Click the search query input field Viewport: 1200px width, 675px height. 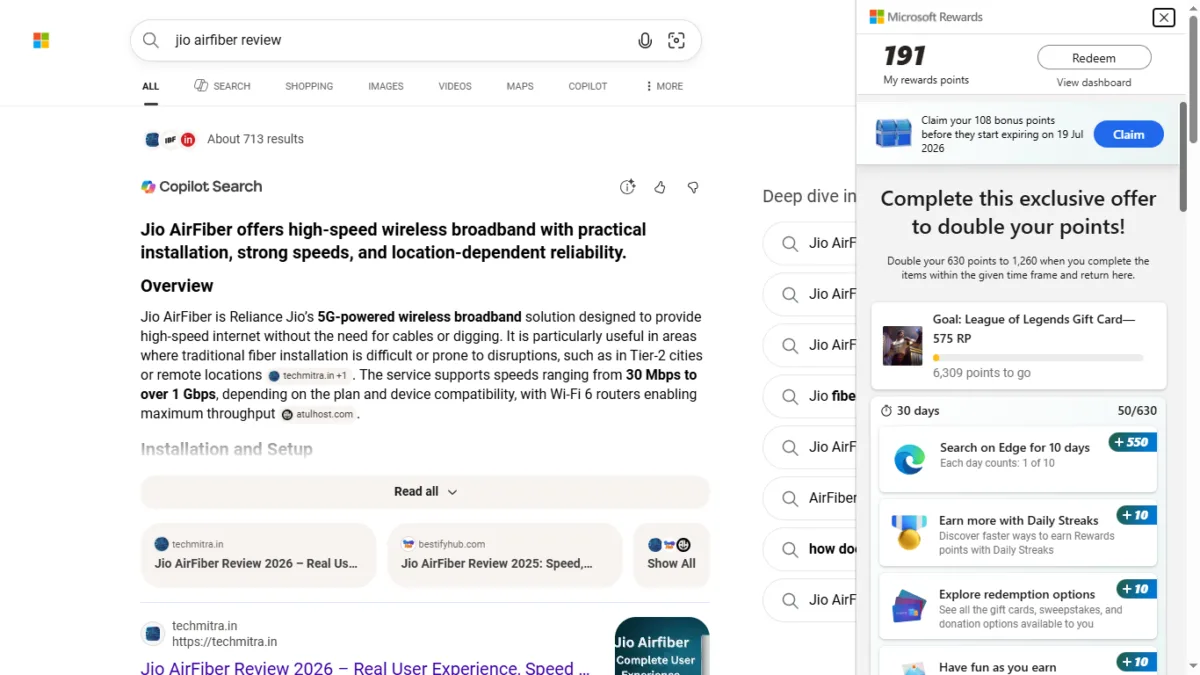coord(400,40)
